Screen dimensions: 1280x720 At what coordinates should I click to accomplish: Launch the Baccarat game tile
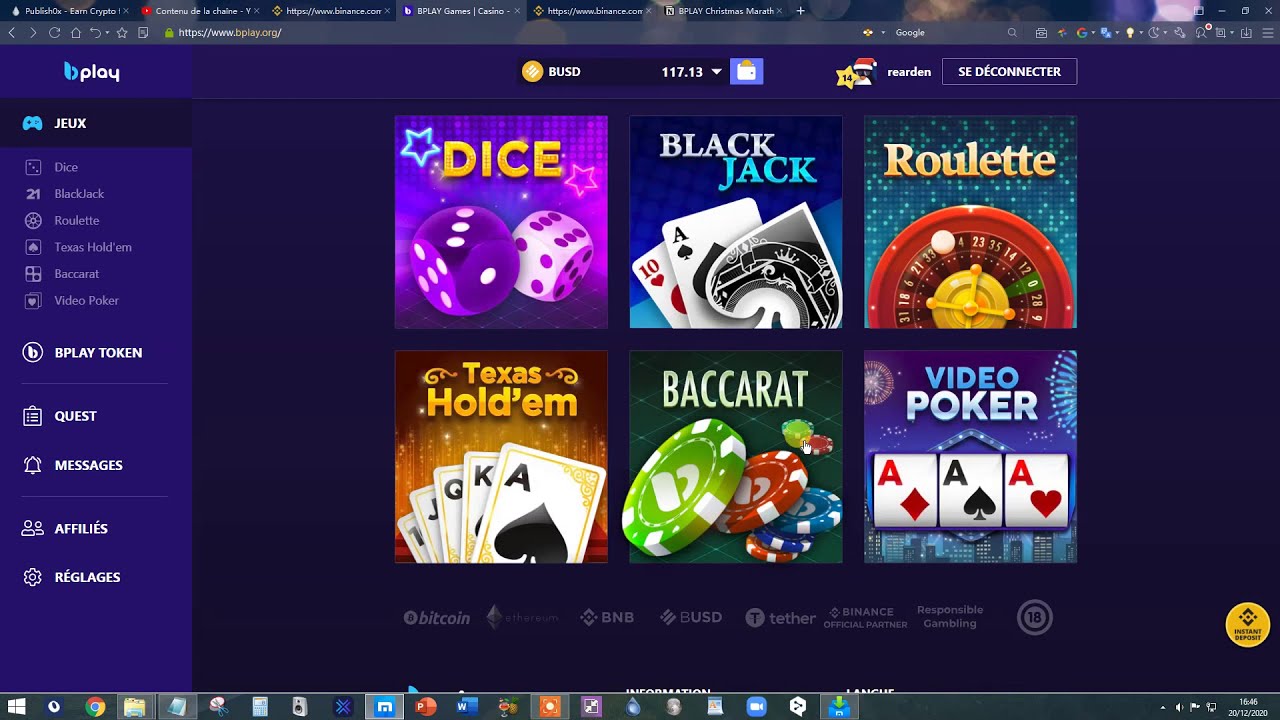tap(736, 457)
